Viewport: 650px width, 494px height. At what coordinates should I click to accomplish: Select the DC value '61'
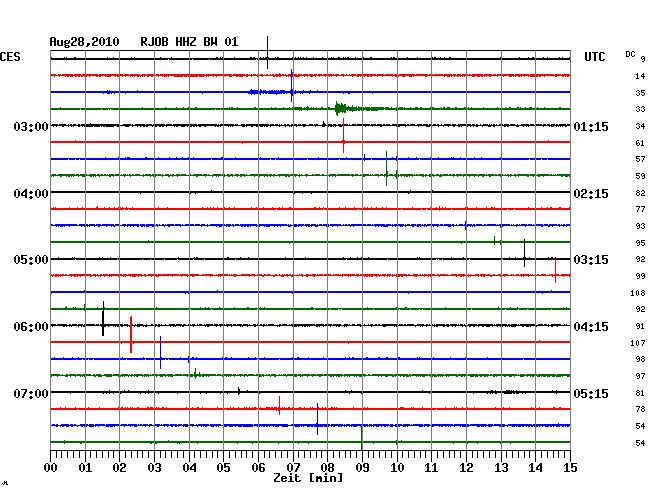[640, 143]
